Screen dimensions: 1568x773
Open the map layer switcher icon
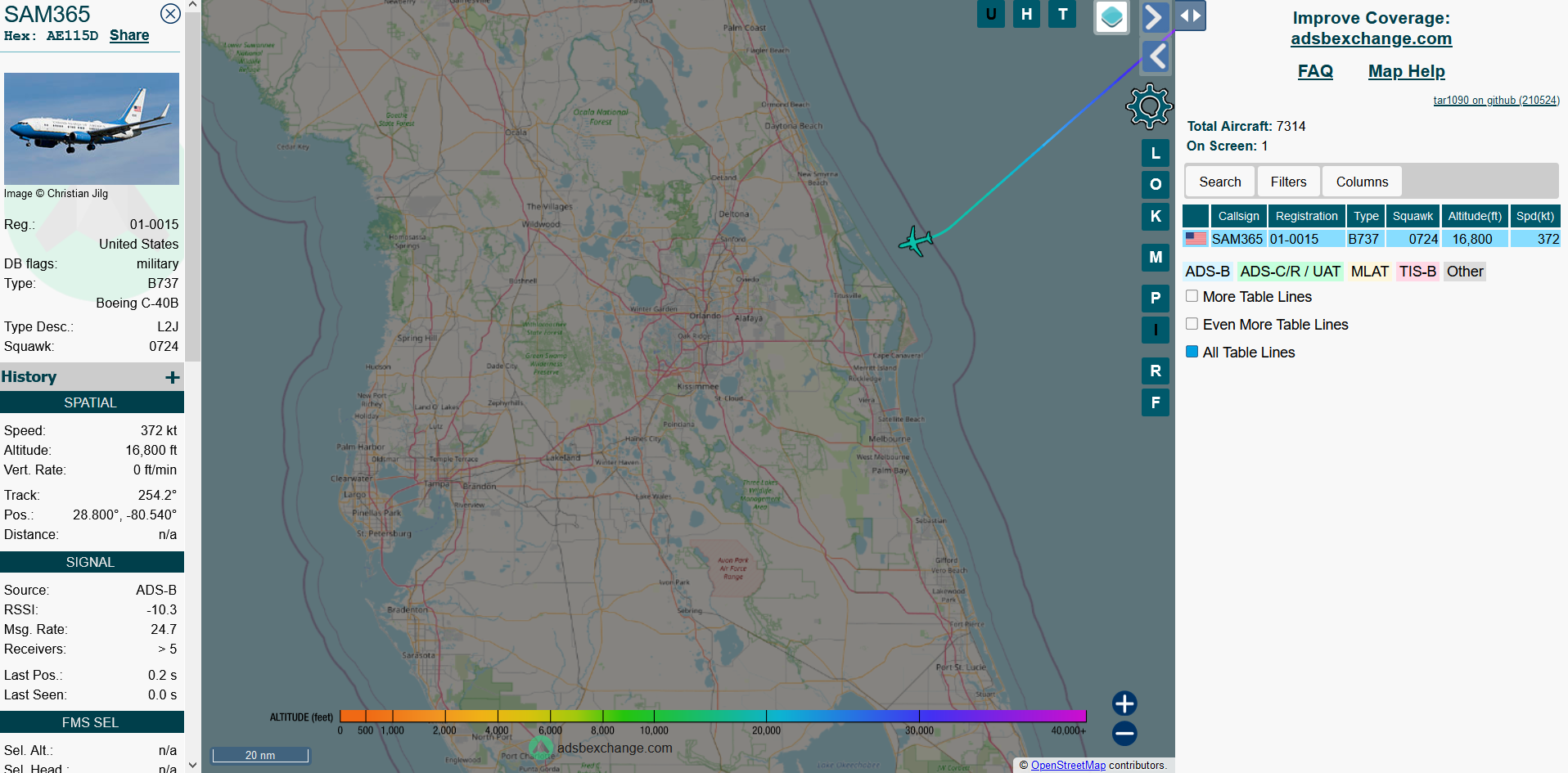[x=1111, y=17]
